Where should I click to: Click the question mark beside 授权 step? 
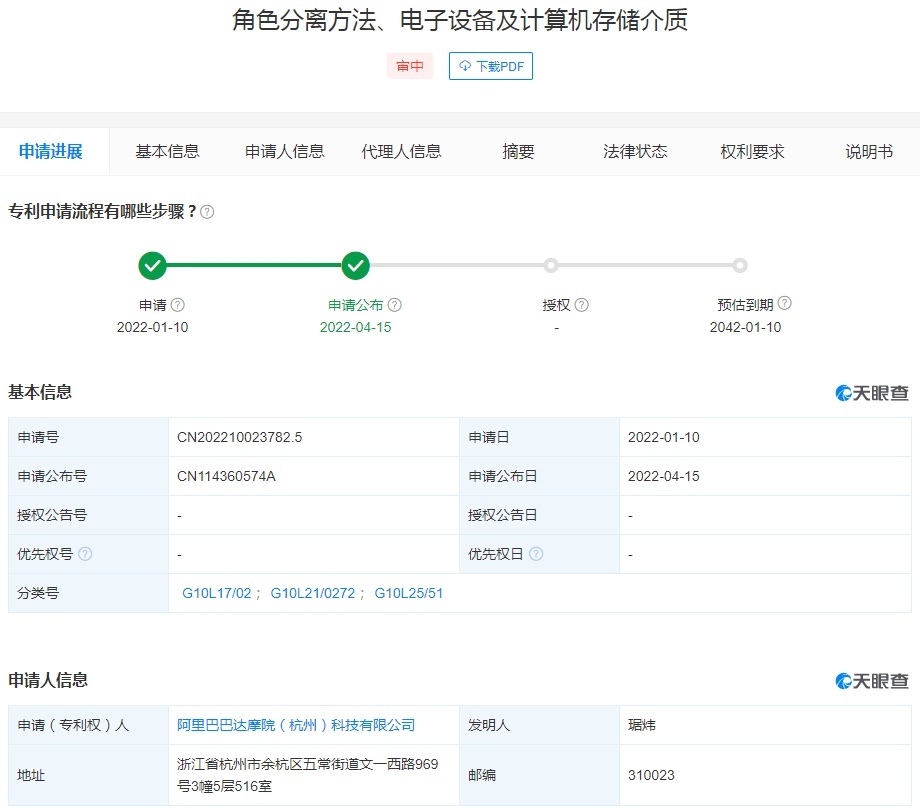tap(582, 305)
